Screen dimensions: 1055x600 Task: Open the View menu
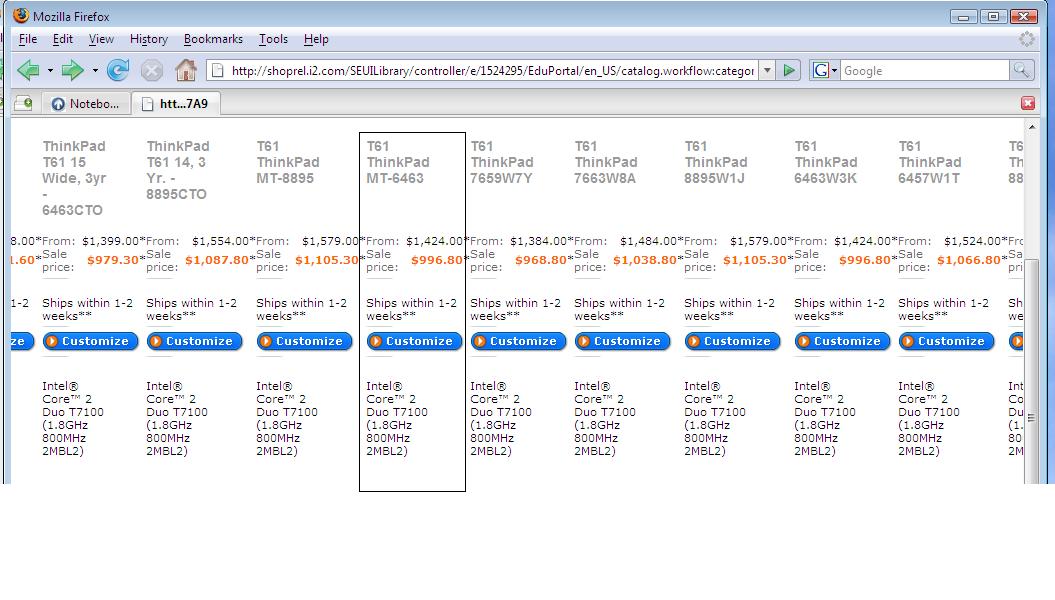click(x=101, y=39)
